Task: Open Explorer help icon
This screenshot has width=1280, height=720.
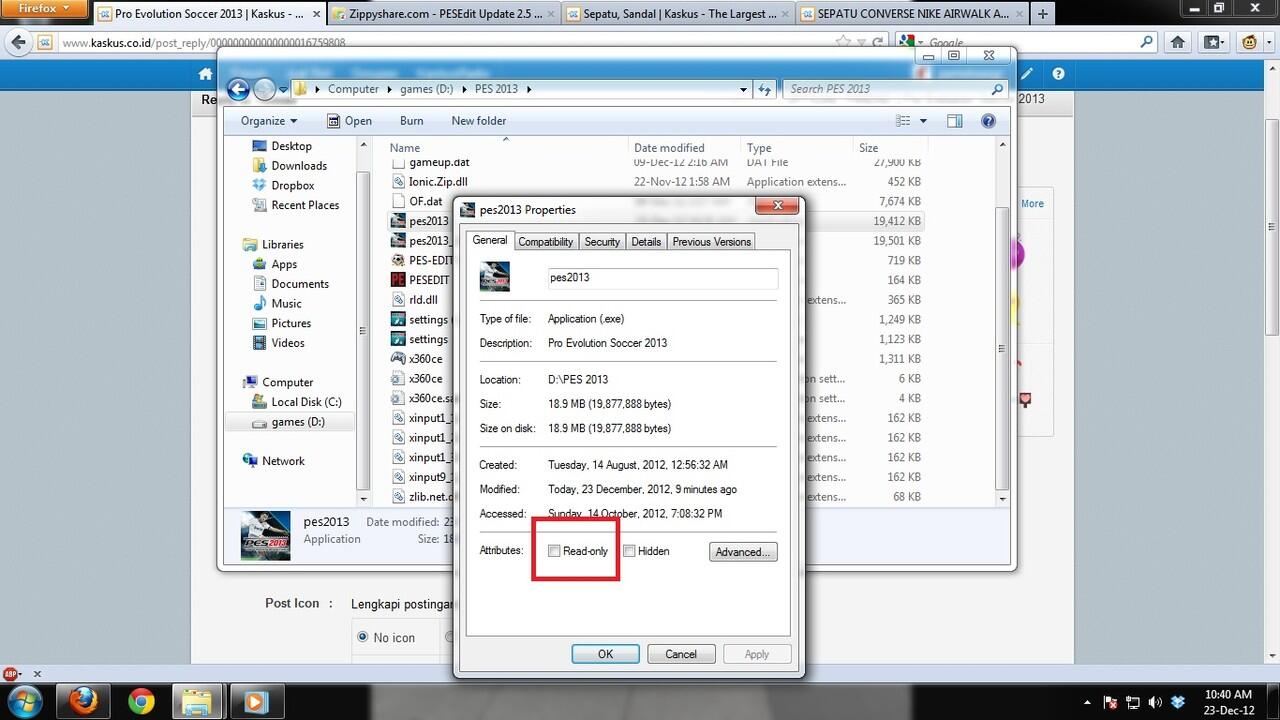Action: point(988,121)
